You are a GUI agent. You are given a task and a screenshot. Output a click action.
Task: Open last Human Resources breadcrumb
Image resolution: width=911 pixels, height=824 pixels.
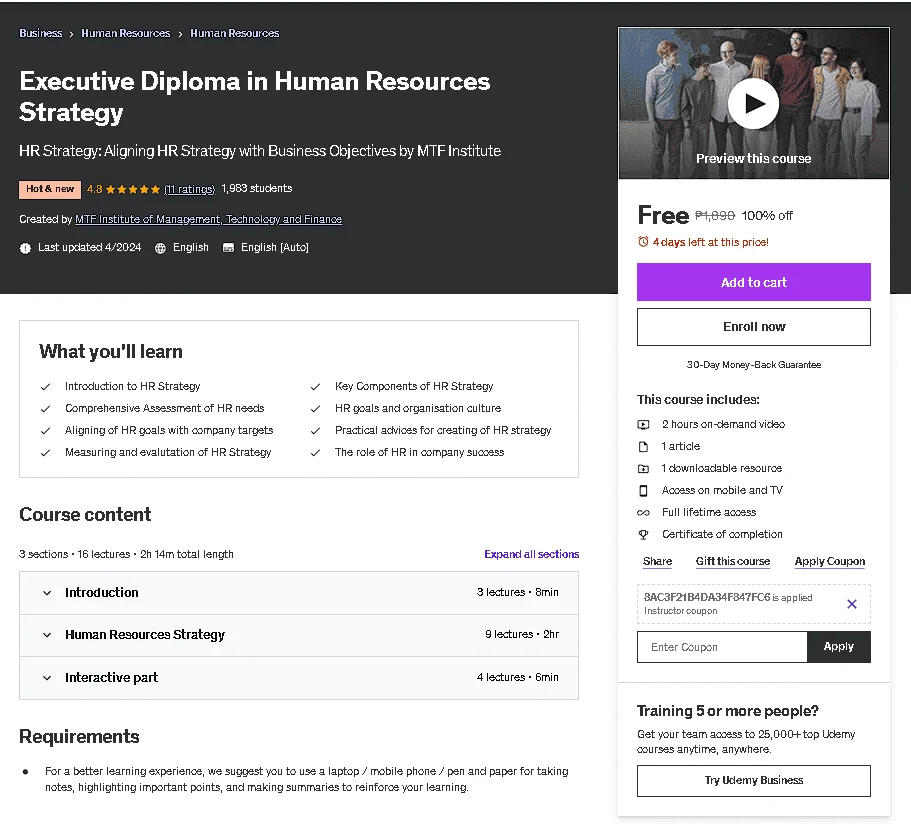[235, 33]
